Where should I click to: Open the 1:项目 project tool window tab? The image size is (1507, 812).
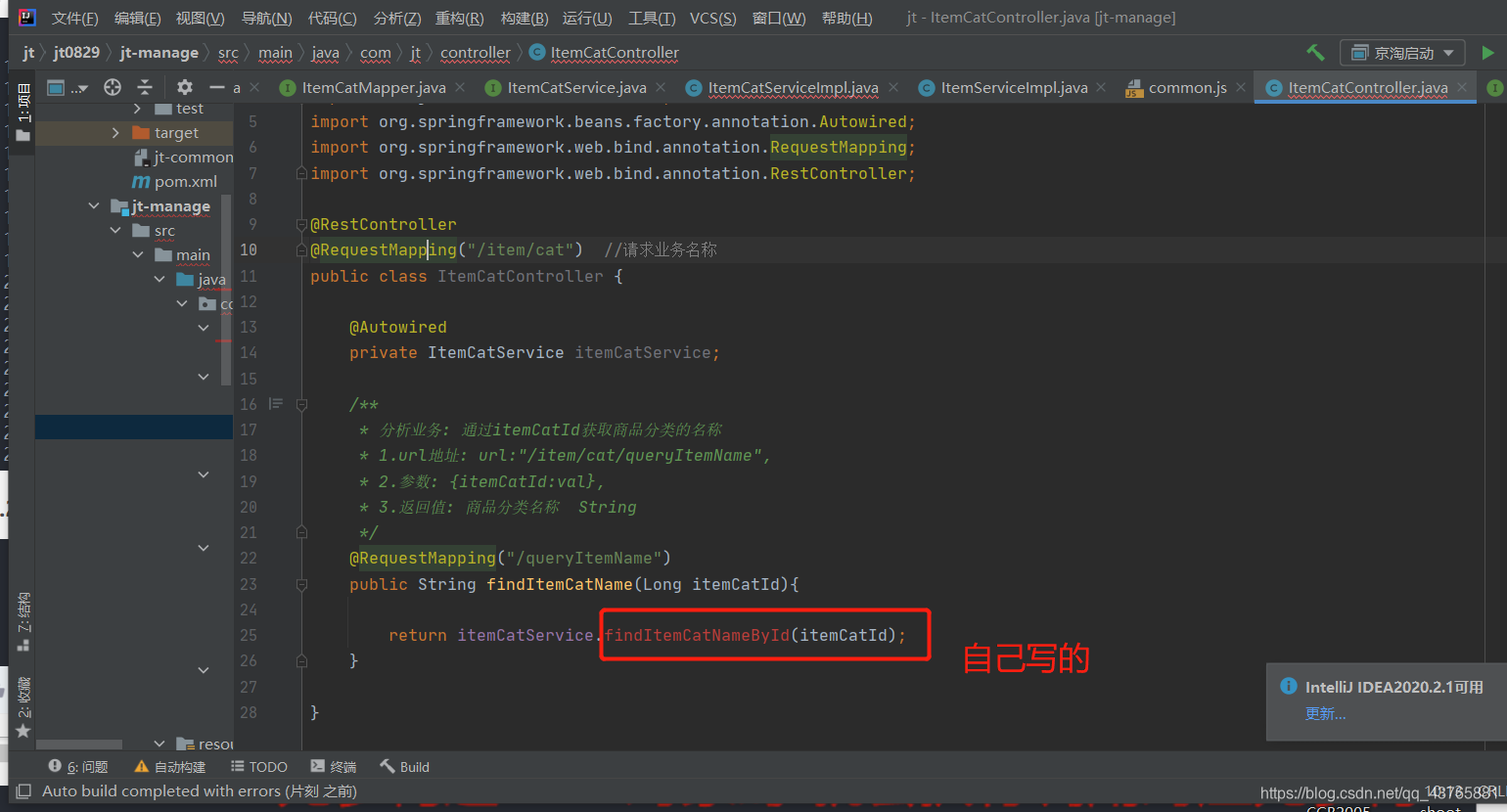tap(23, 103)
